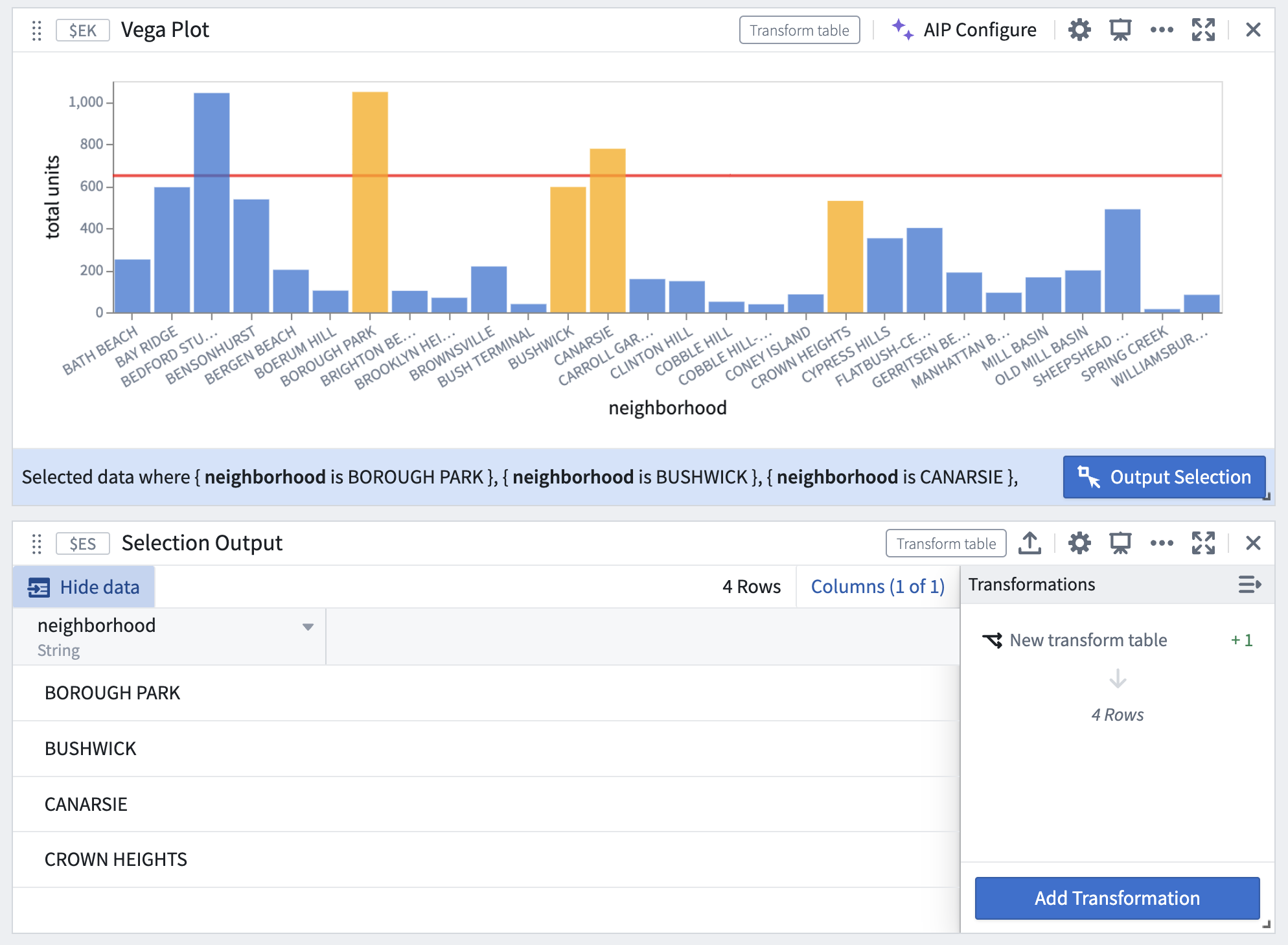Open Selection Output more options menu
Image resolution: width=1288 pixels, height=945 pixels.
(1162, 543)
